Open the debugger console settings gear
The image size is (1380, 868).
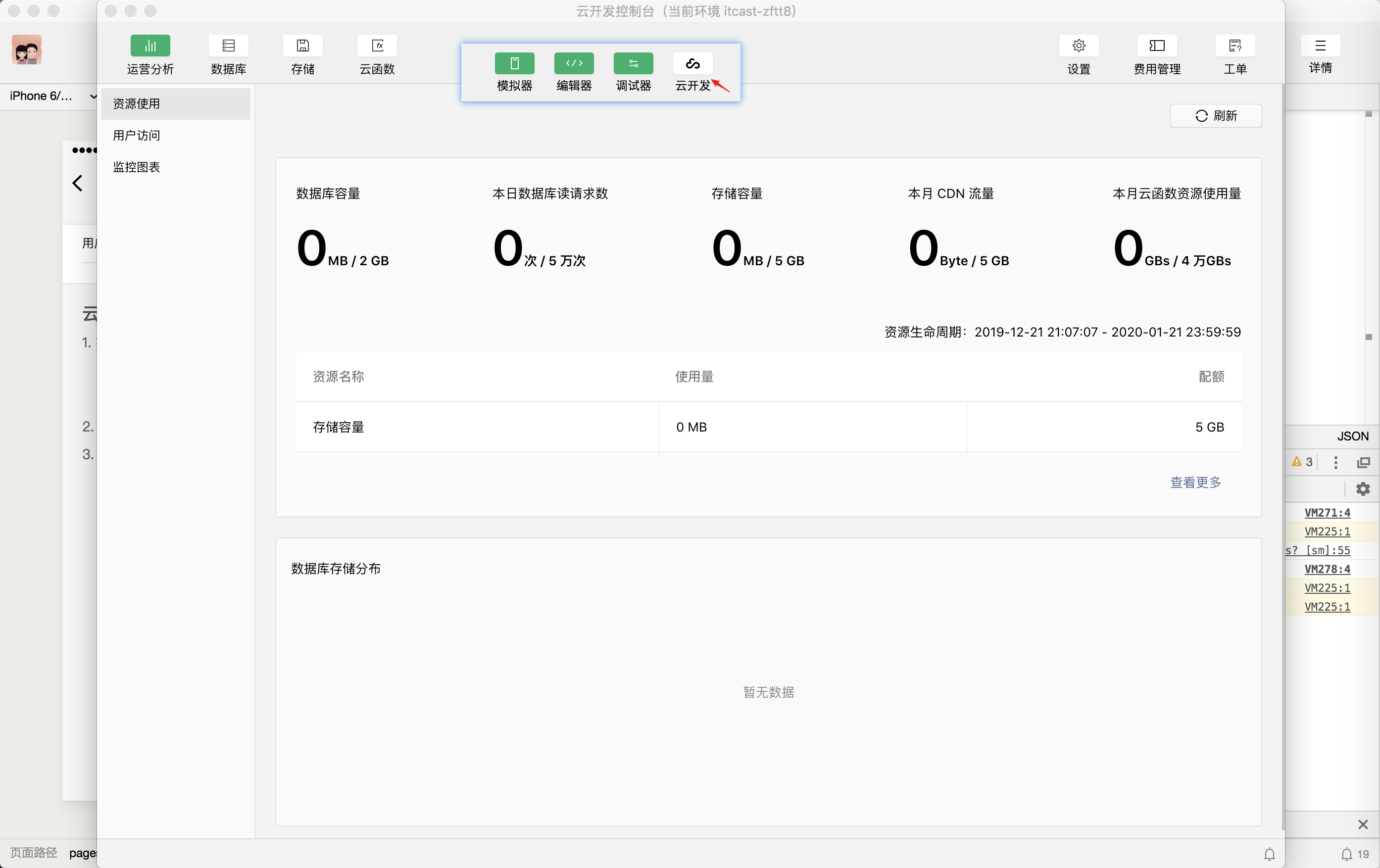pyautogui.click(x=1363, y=489)
